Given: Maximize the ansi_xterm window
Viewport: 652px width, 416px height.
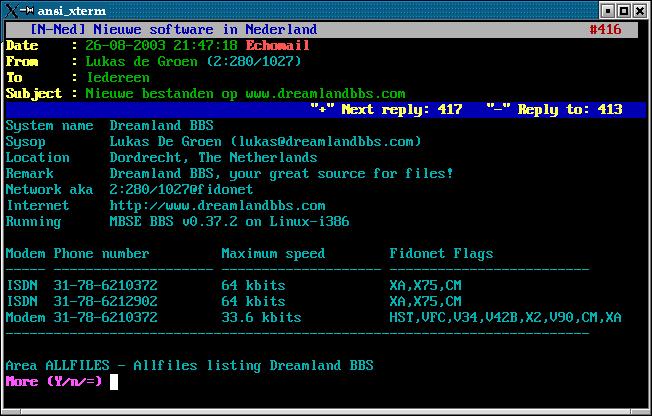Looking at the screenshot, I should coord(624,11).
